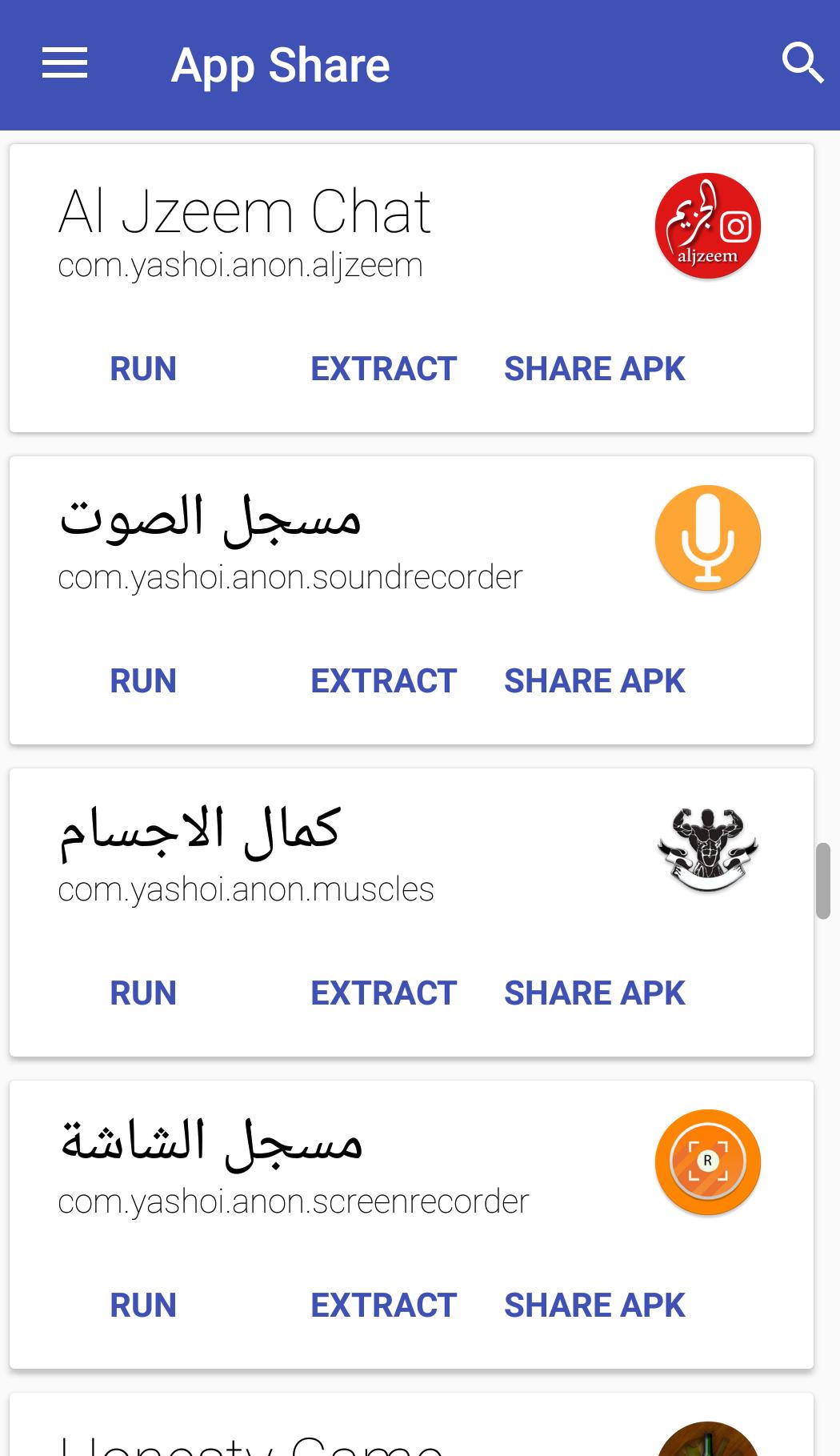
Task: Share APK for Al Jzeem Chat
Action: (x=594, y=369)
